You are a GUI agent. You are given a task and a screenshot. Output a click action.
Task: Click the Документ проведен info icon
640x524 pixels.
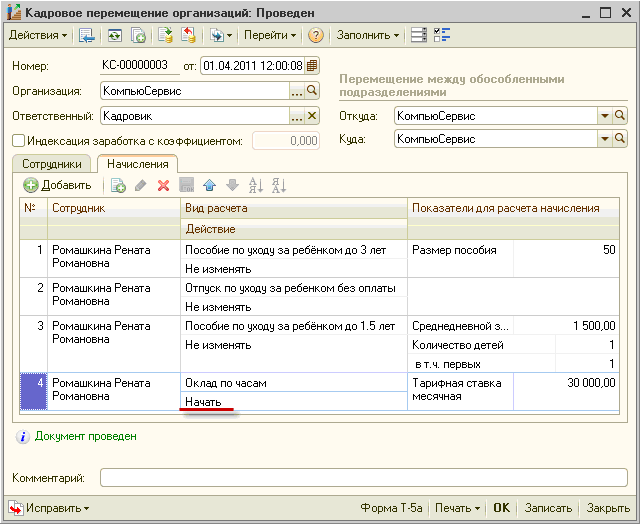tap(23, 437)
